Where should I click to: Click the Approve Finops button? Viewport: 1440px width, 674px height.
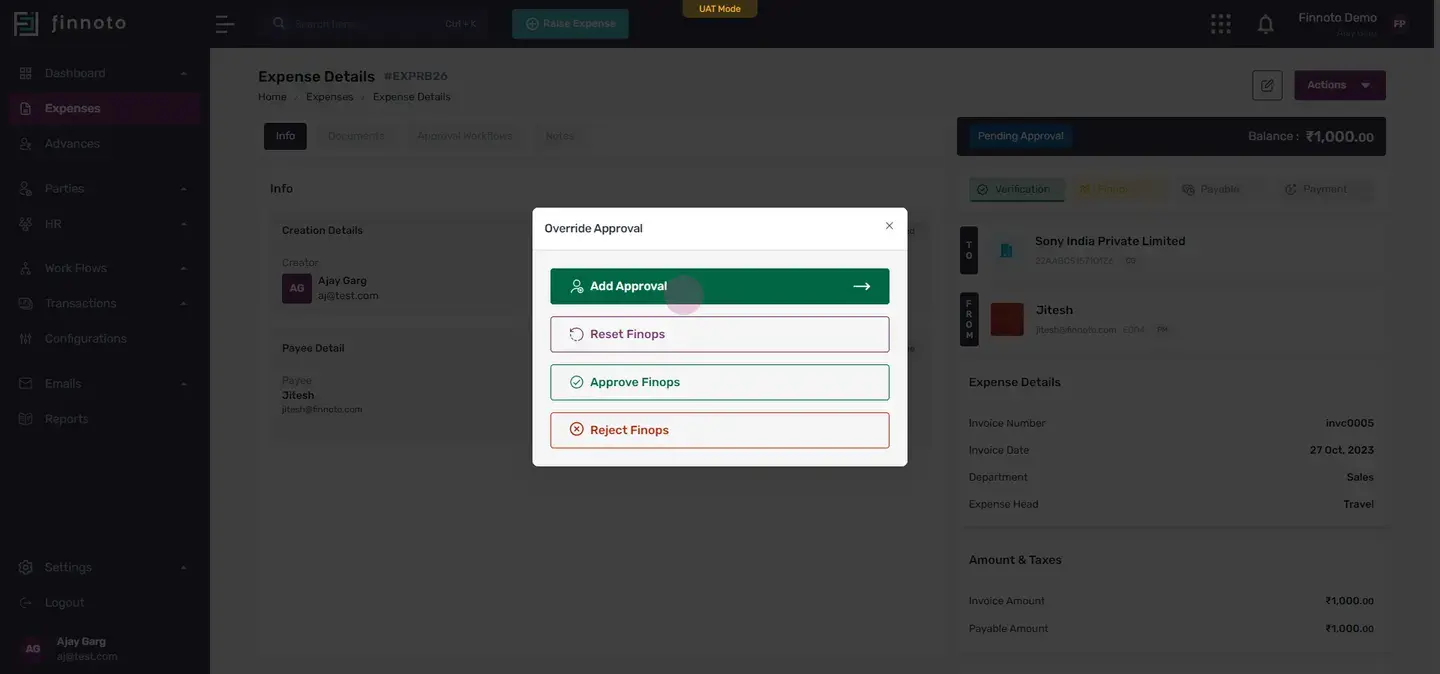tap(720, 382)
